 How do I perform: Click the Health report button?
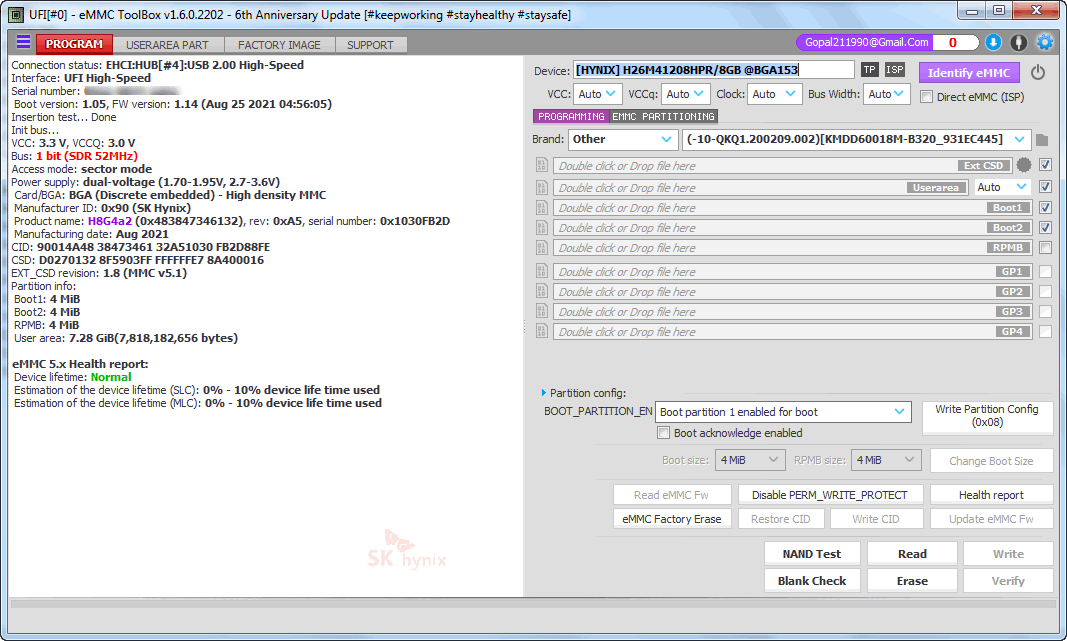point(991,495)
